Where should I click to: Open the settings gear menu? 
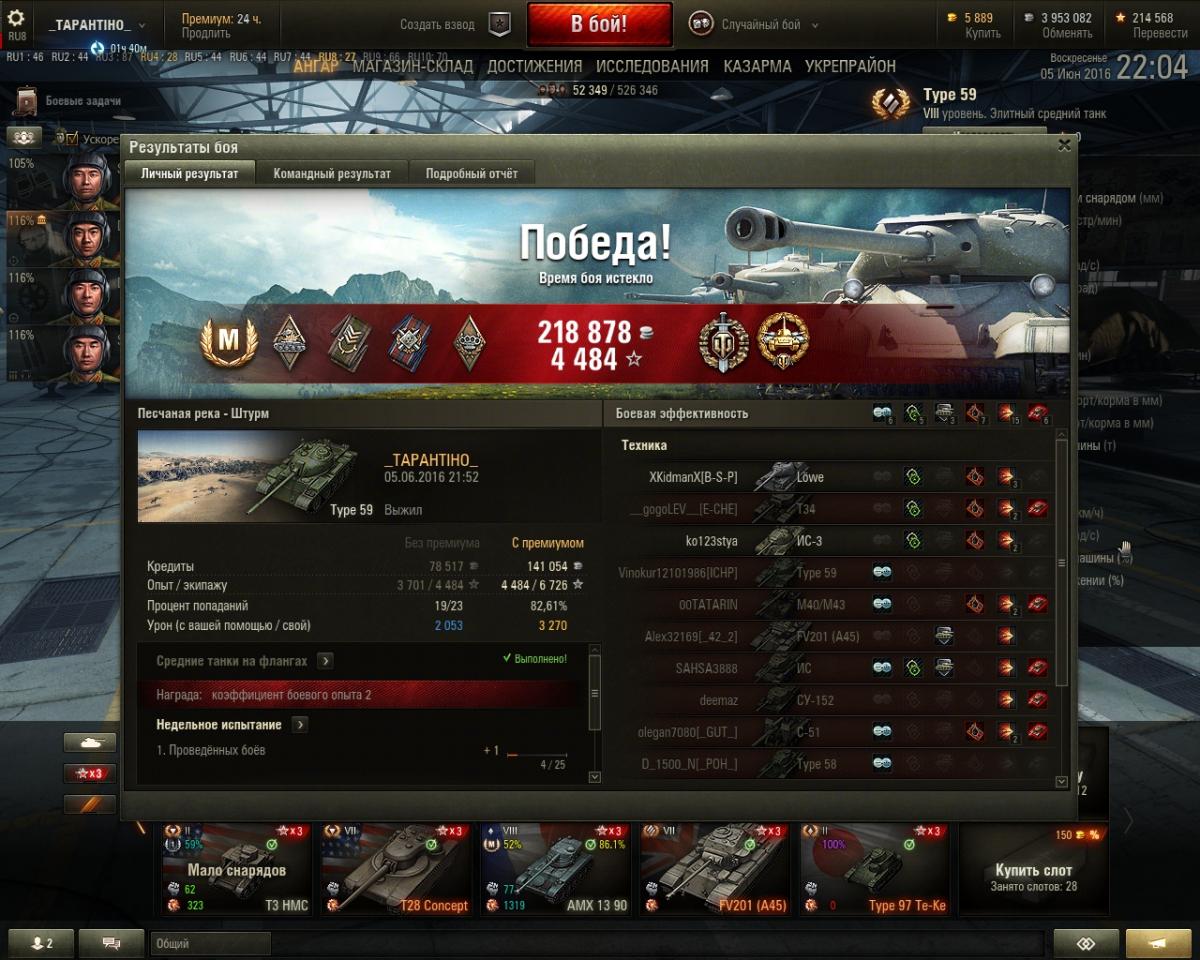tap(16, 18)
